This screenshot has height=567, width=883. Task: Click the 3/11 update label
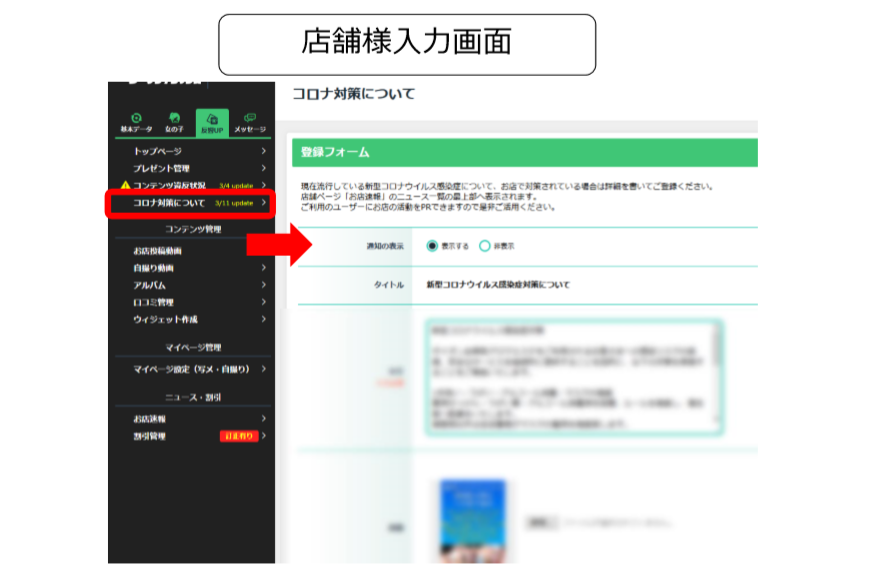point(234,203)
